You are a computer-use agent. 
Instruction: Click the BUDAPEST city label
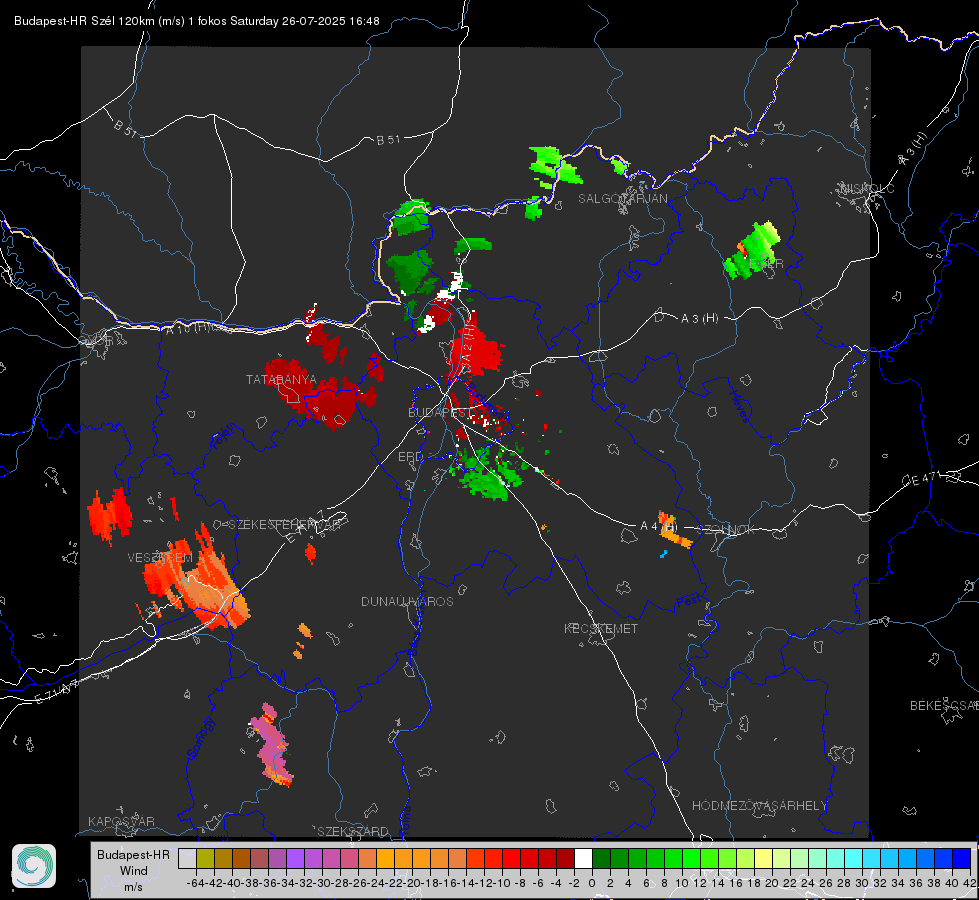(x=440, y=413)
